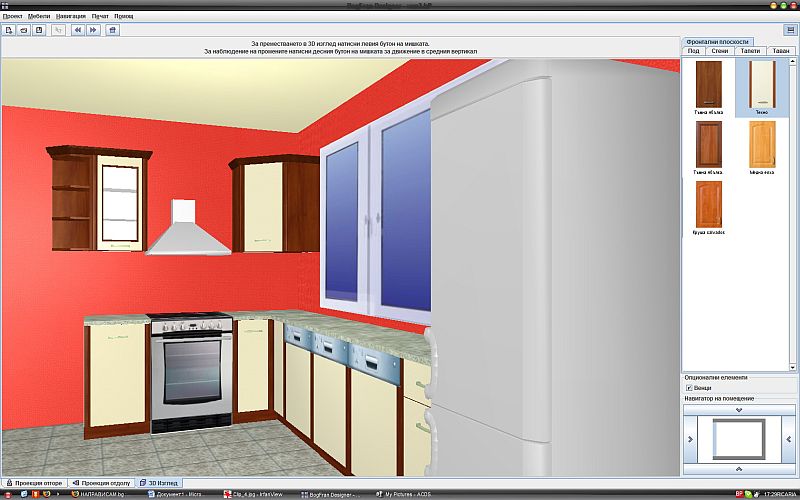Screen dimensions: 800x500
Task: Open the Clip_4.jpg IrfanView taskbar item
Action: 253,494
